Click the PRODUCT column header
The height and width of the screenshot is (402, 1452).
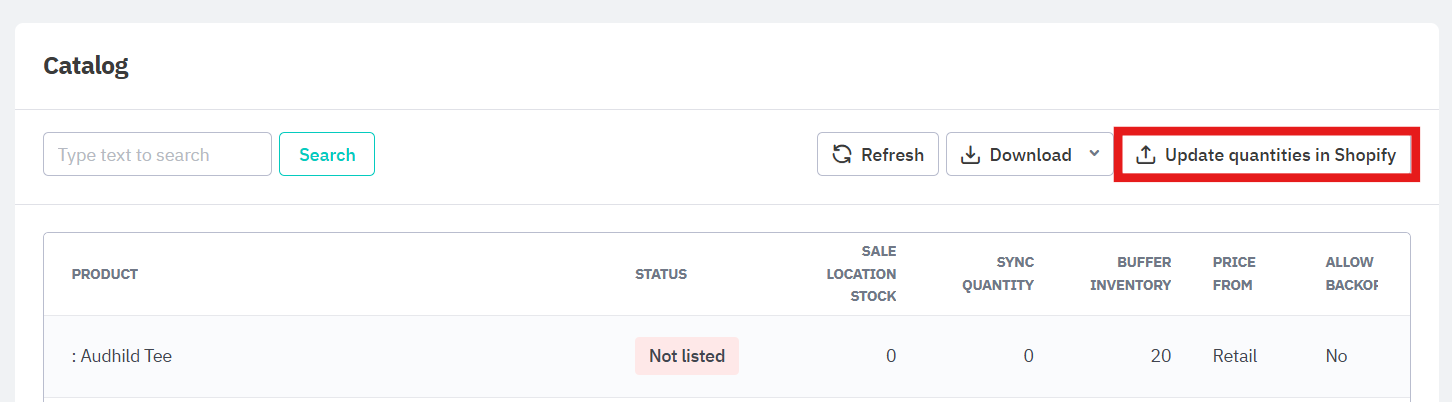click(x=105, y=274)
